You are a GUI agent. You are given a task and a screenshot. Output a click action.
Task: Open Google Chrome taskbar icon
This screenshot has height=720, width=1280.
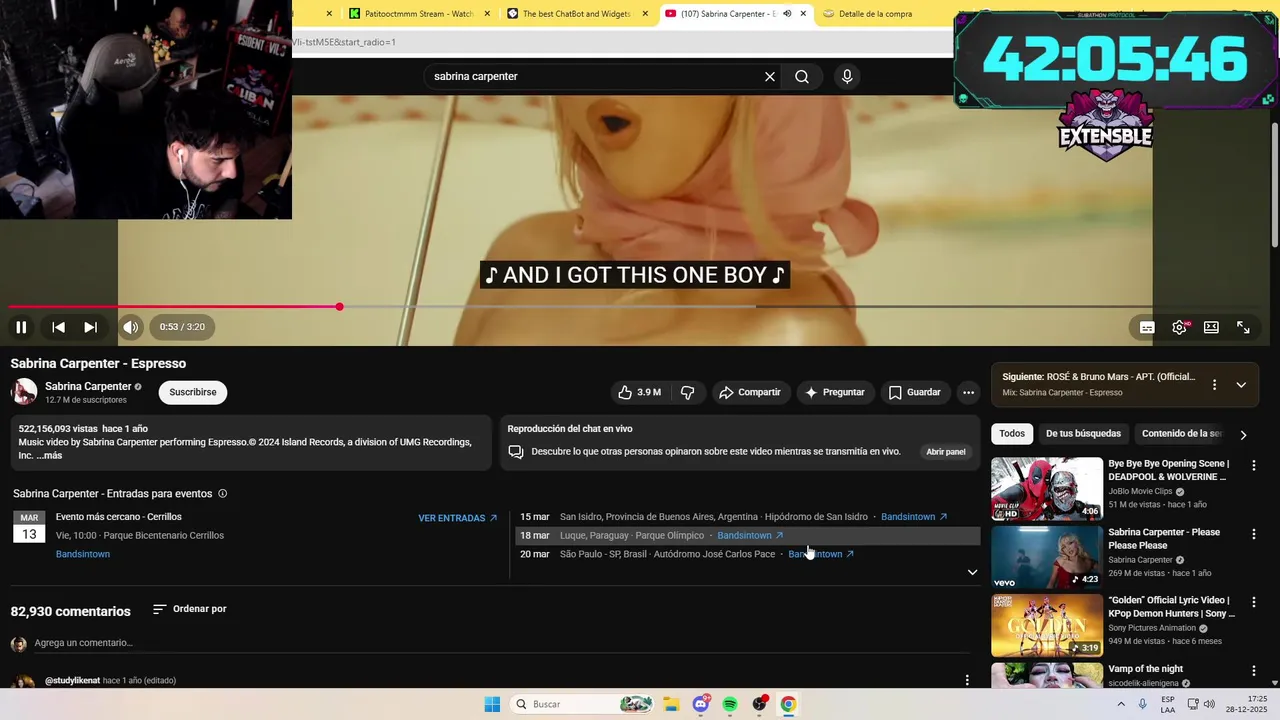coord(788,704)
